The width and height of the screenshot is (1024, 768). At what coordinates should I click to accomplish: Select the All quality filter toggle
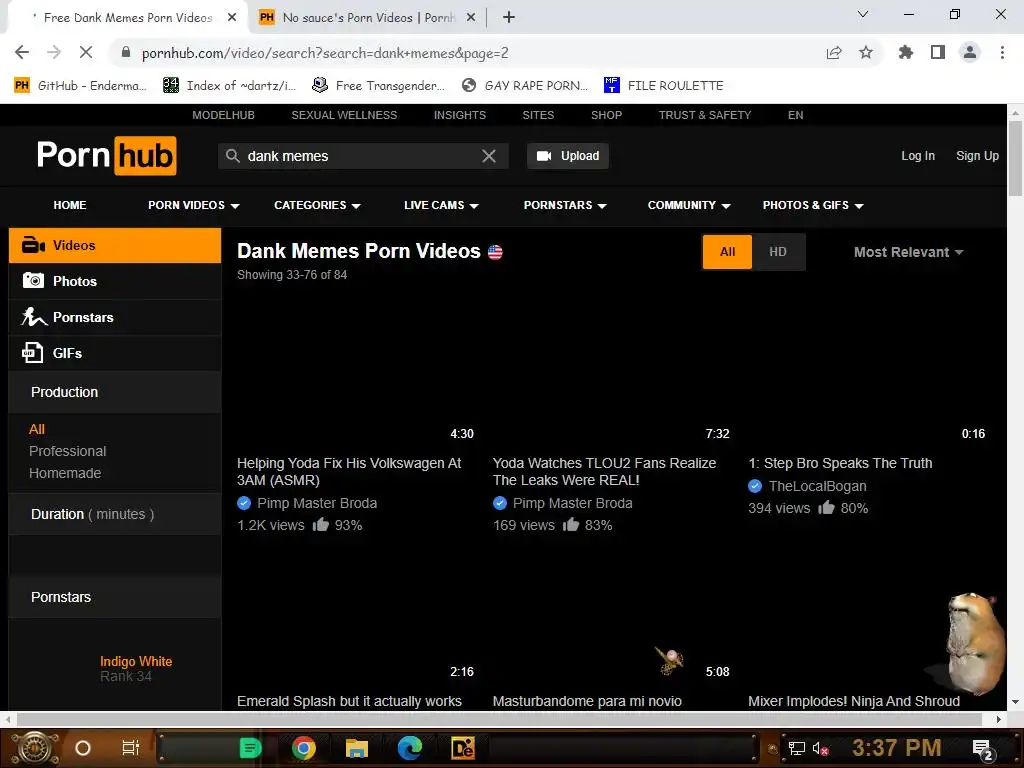tap(728, 252)
